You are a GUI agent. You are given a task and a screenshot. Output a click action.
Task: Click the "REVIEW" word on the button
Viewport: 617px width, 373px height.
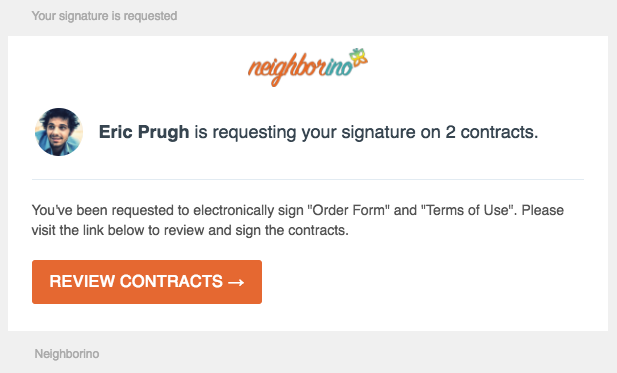pos(82,282)
